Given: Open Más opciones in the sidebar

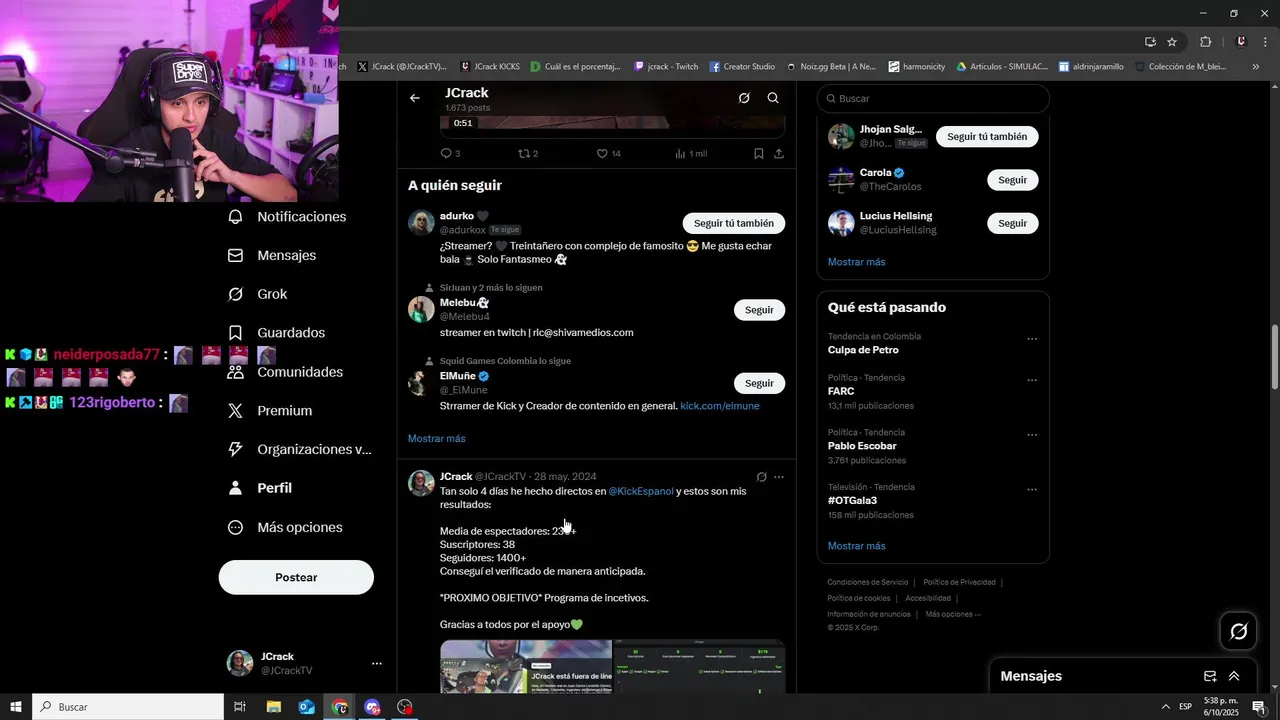Looking at the screenshot, I should pyautogui.click(x=285, y=527).
